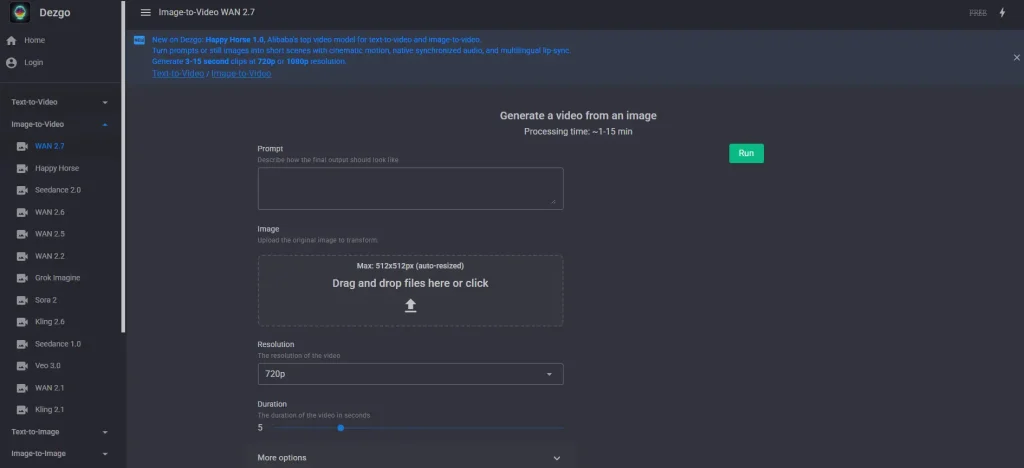The height and width of the screenshot is (468, 1024).
Task: Click the Duration slider handle
Action: click(x=341, y=428)
